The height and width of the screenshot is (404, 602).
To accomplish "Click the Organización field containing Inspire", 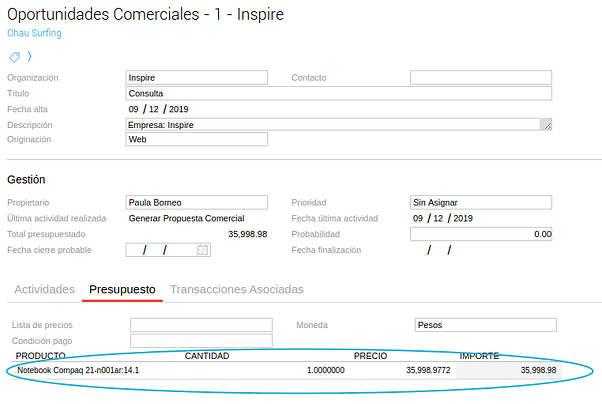I will click(x=196, y=78).
